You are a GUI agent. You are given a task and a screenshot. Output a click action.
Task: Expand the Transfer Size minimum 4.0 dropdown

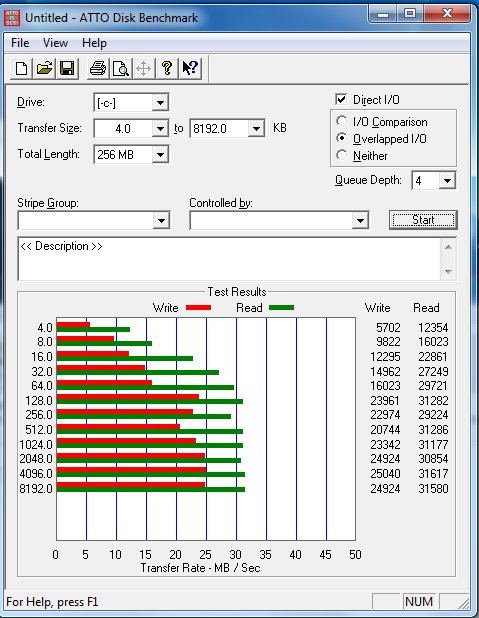click(x=160, y=128)
